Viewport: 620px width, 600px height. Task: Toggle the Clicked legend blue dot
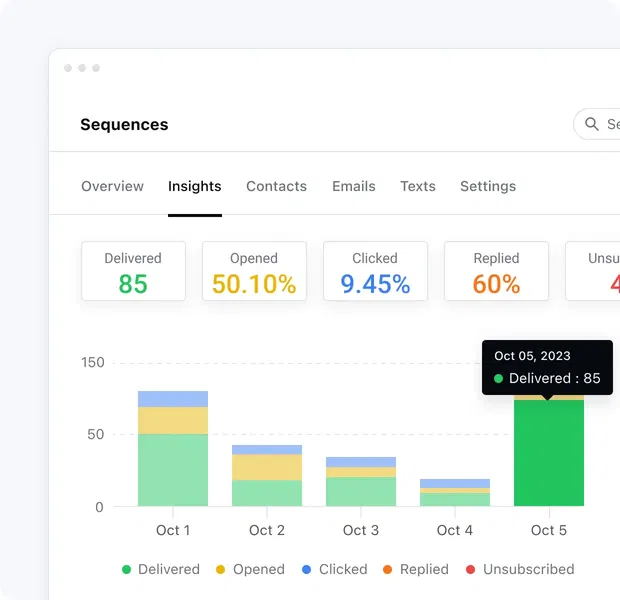[x=307, y=570]
